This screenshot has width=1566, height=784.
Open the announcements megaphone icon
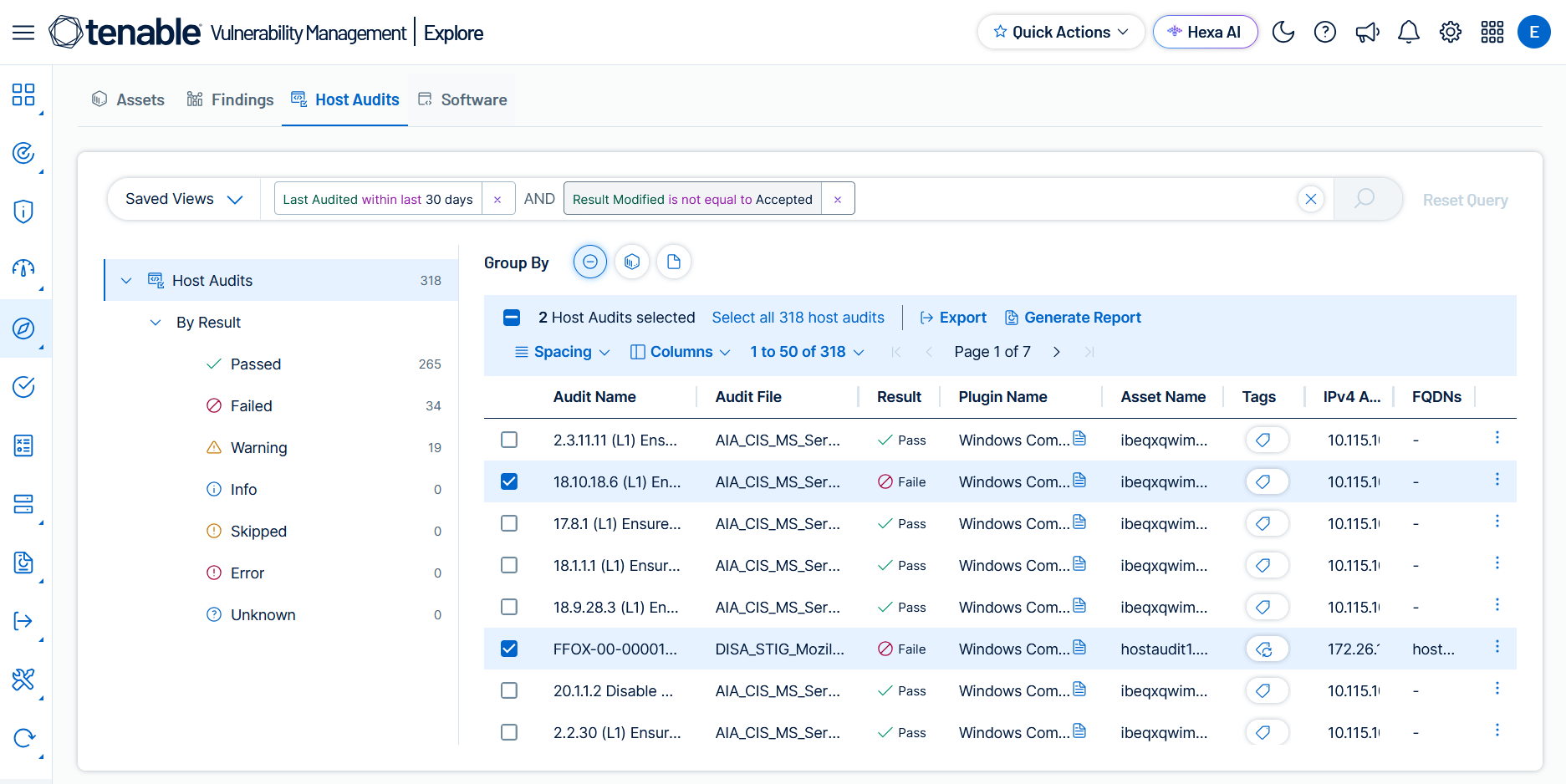click(x=1367, y=33)
